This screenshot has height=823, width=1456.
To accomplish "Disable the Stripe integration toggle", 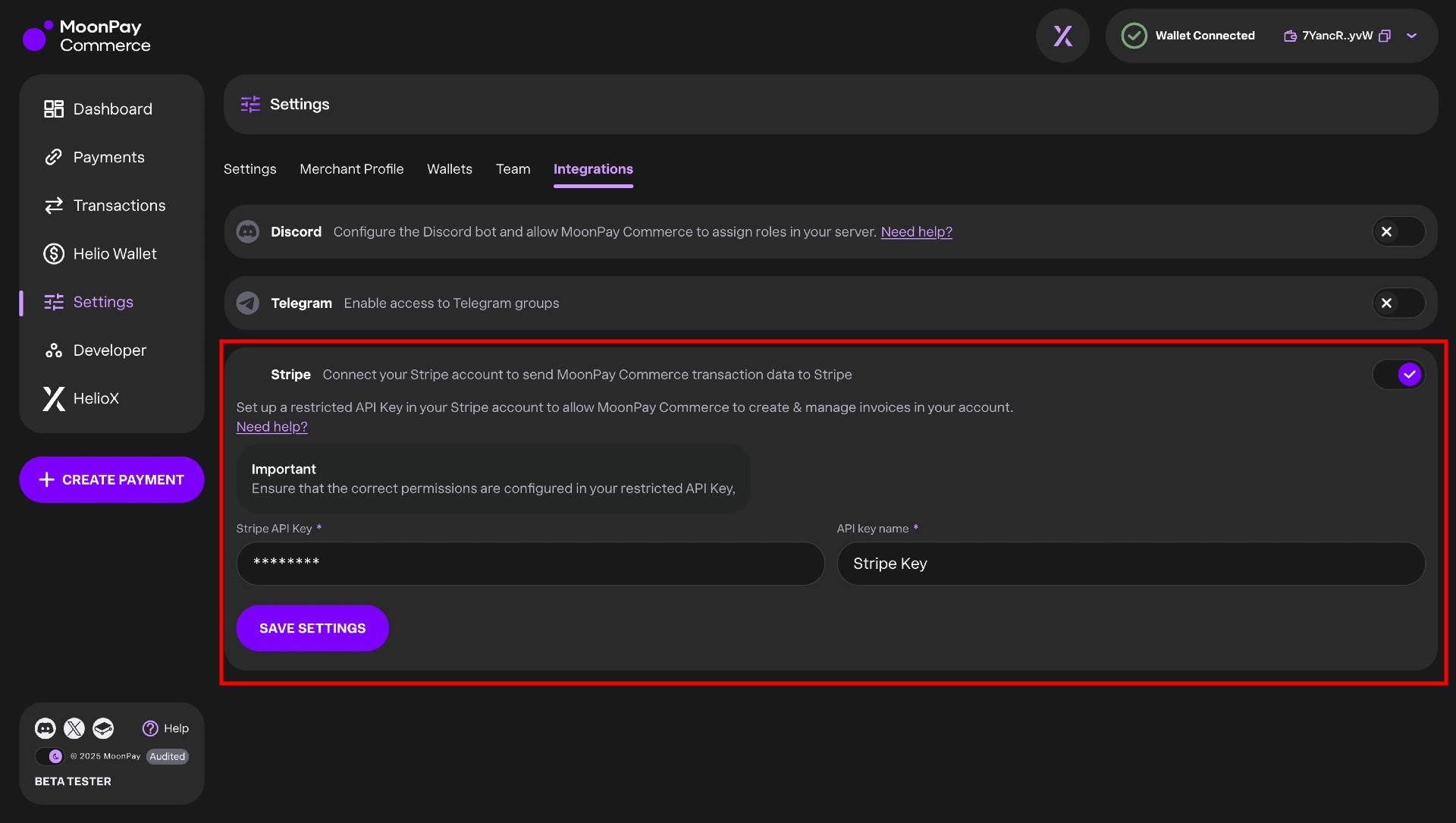I will pos(1399,374).
